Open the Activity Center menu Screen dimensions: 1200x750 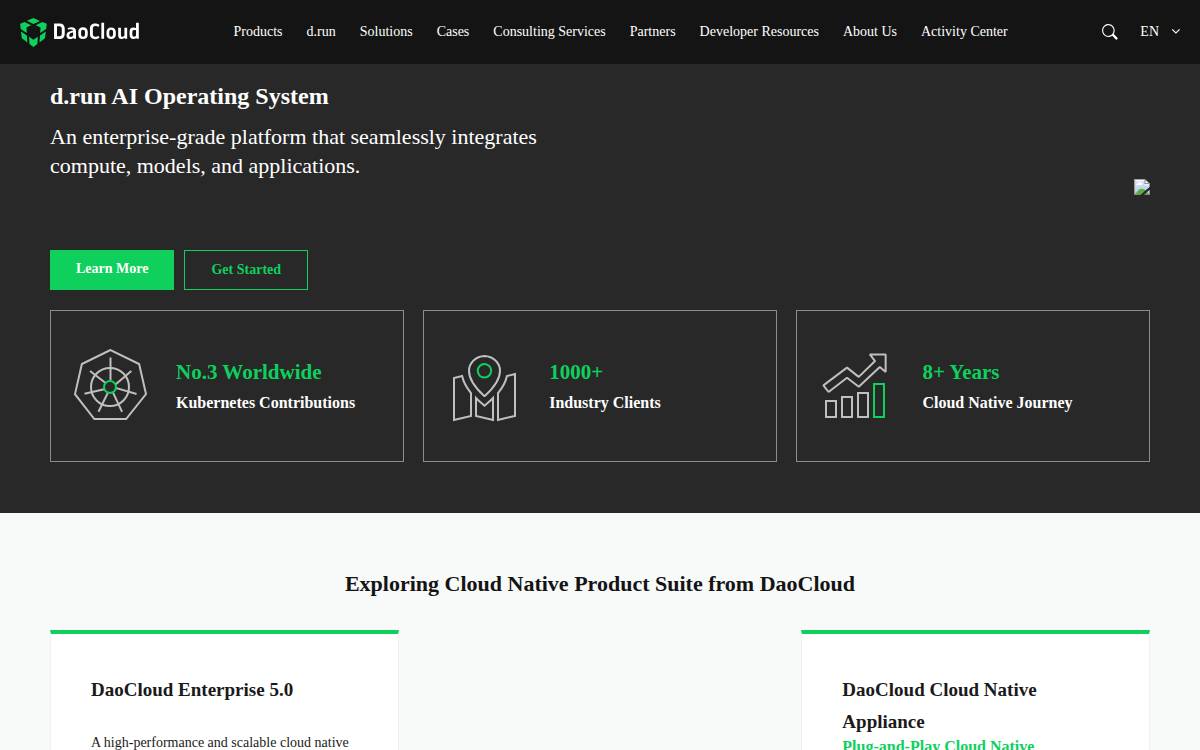click(x=964, y=32)
